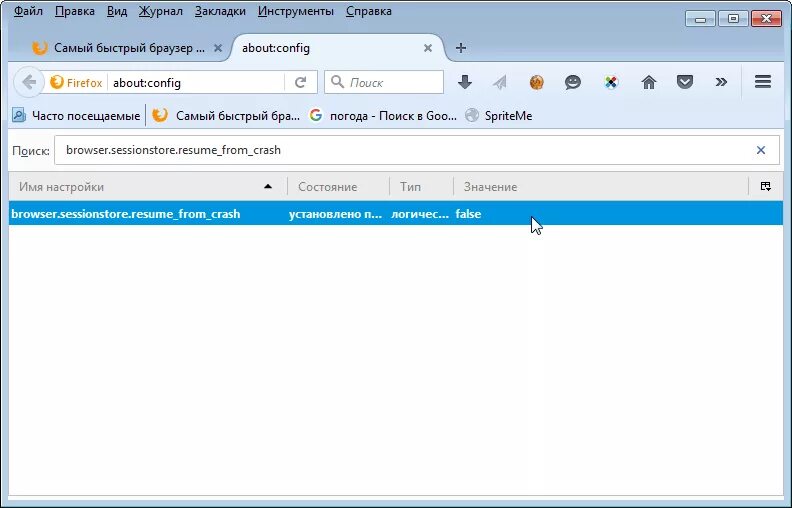
Task: Sort by Тип column header
Action: point(421,187)
